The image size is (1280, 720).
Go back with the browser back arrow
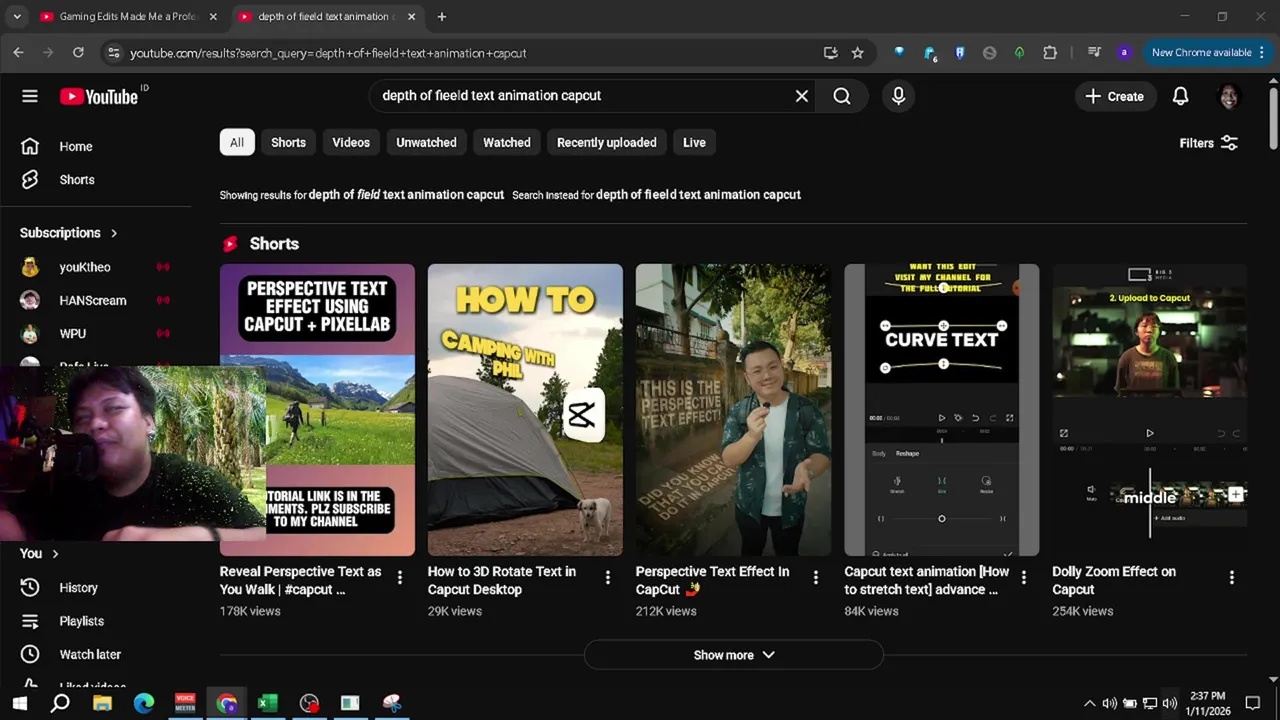pyautogui.click(x=18, y=53)
